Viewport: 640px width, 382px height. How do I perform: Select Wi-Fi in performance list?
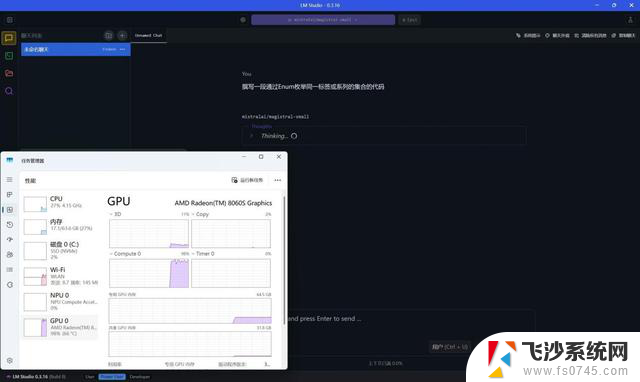click(x=60, y=276)
